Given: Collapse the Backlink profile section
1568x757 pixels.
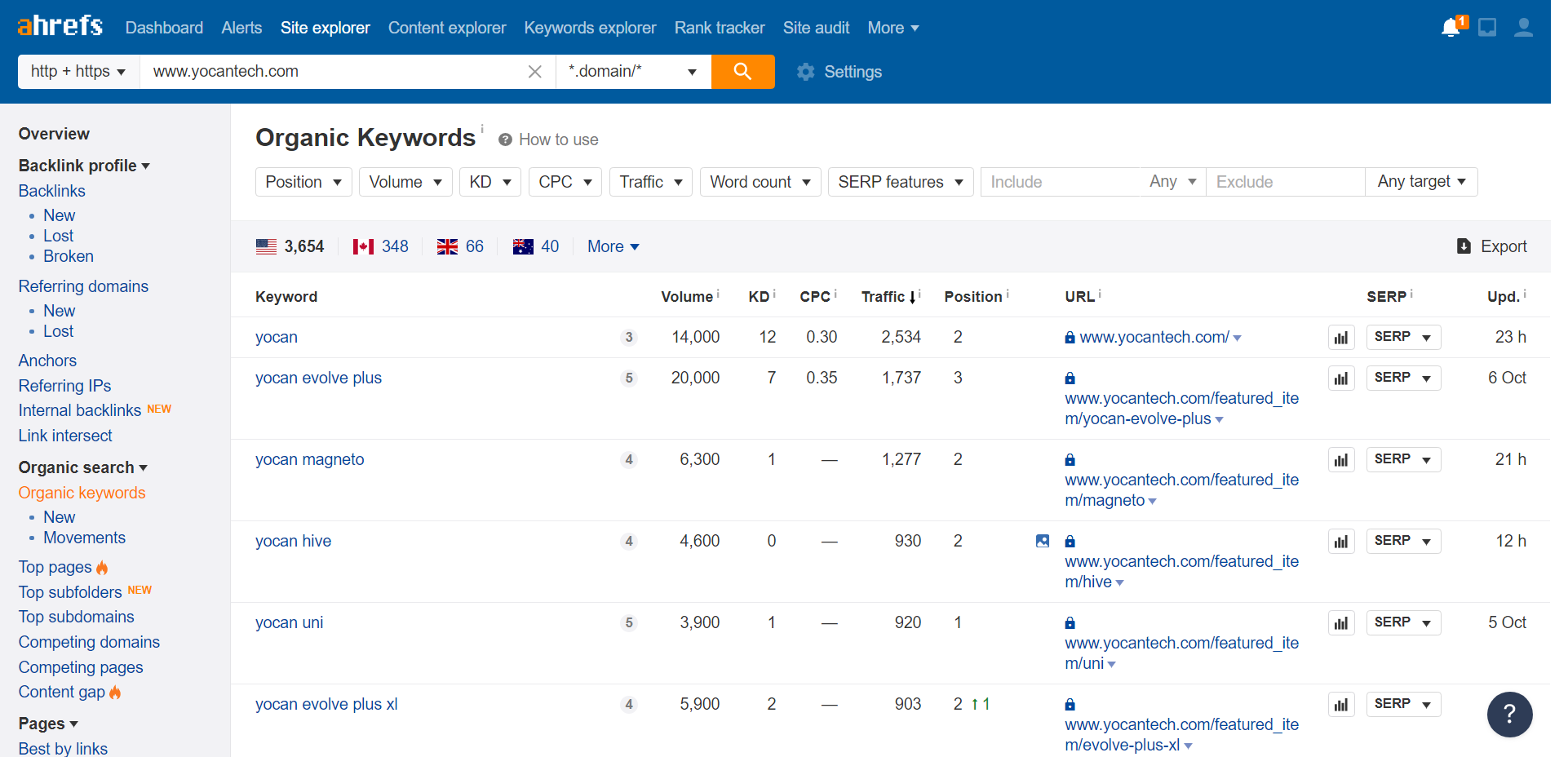Looking at the screenshot, I should click(84, 166).
